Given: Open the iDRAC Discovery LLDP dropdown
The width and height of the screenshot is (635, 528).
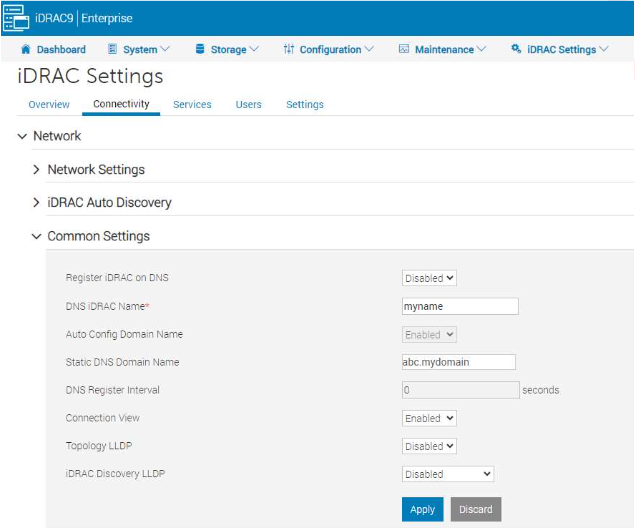Looking at the screenshot, I should click(x=447, y=474).
